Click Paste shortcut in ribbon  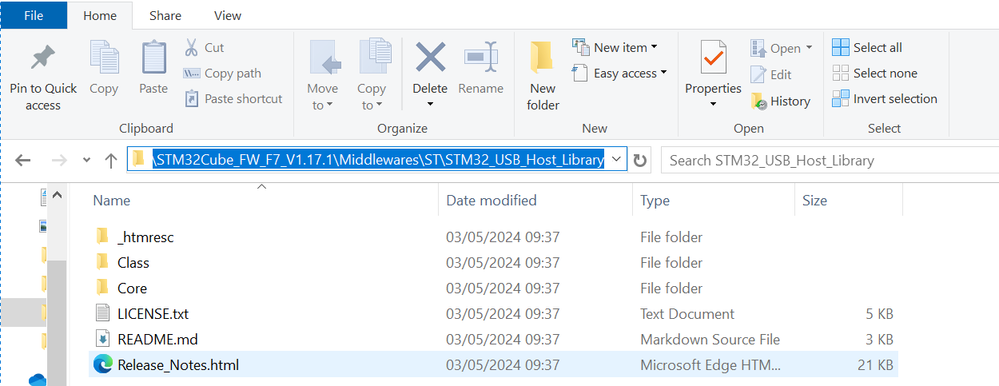click(x=233, y=99)
